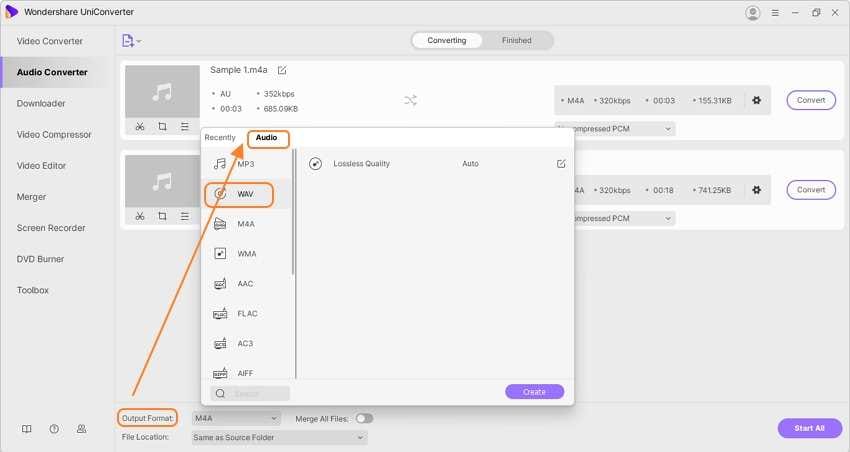Click the add files icon
This screenshot has width=850, height=452.
(129, 41)
